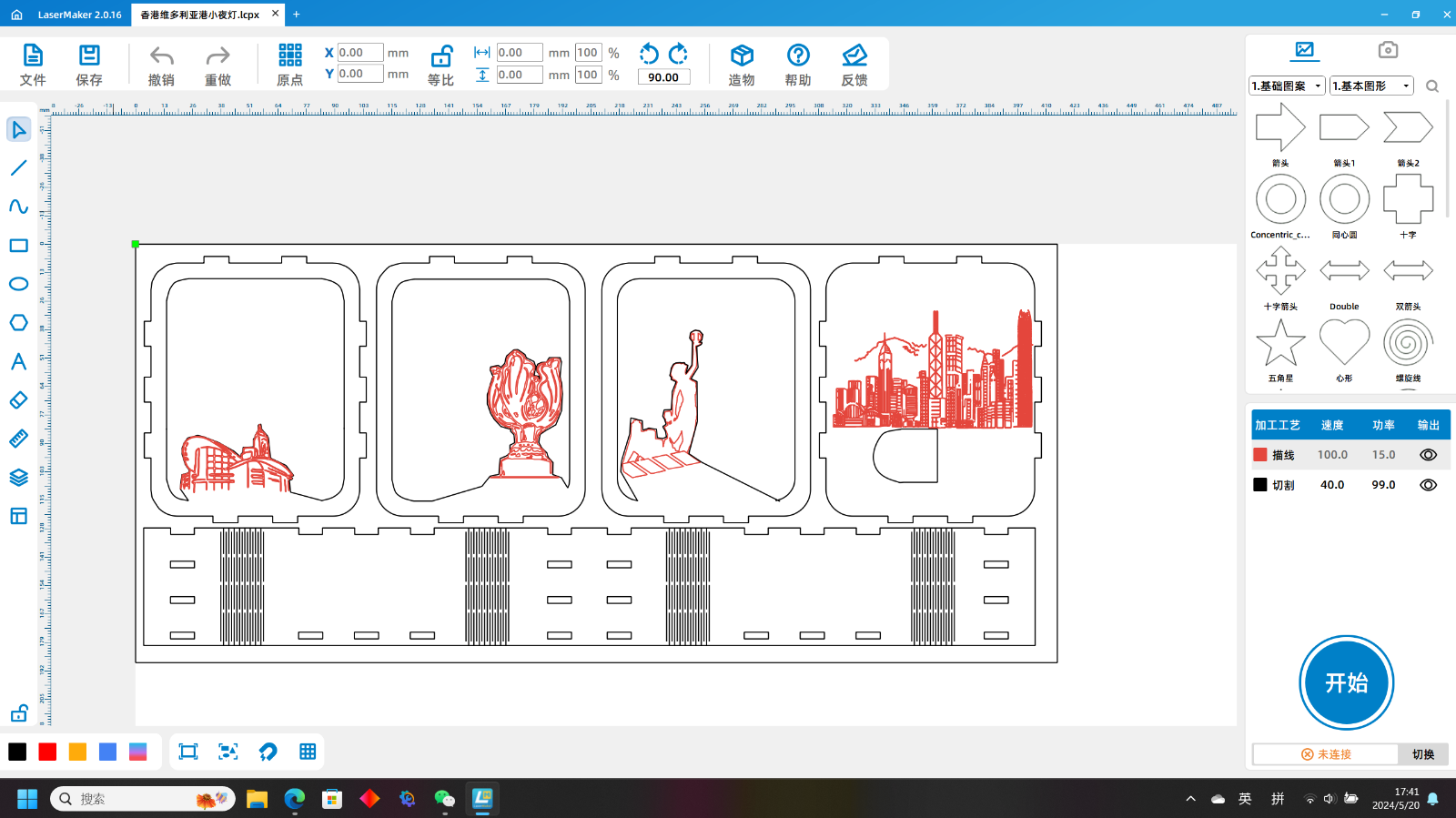
Task: Pick the Ellipse shape tool
Action: coord(18,284)
